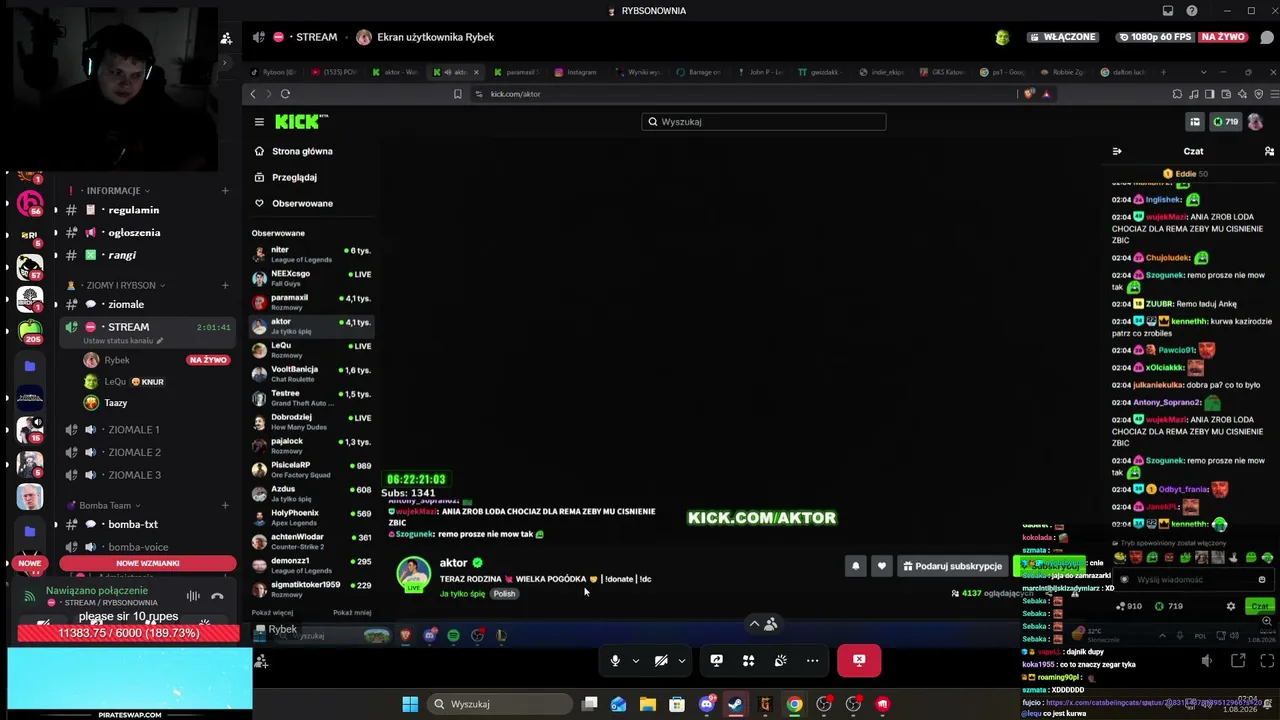The height and width of the screenshot is (720, 1280).
Task: Open followed channel VooltBanicja
Action: click(312, 374)
